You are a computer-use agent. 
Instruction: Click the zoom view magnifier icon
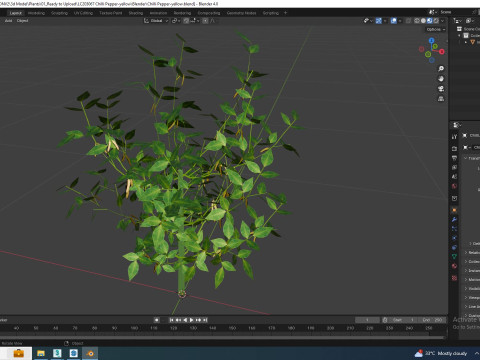click(441, 69)
